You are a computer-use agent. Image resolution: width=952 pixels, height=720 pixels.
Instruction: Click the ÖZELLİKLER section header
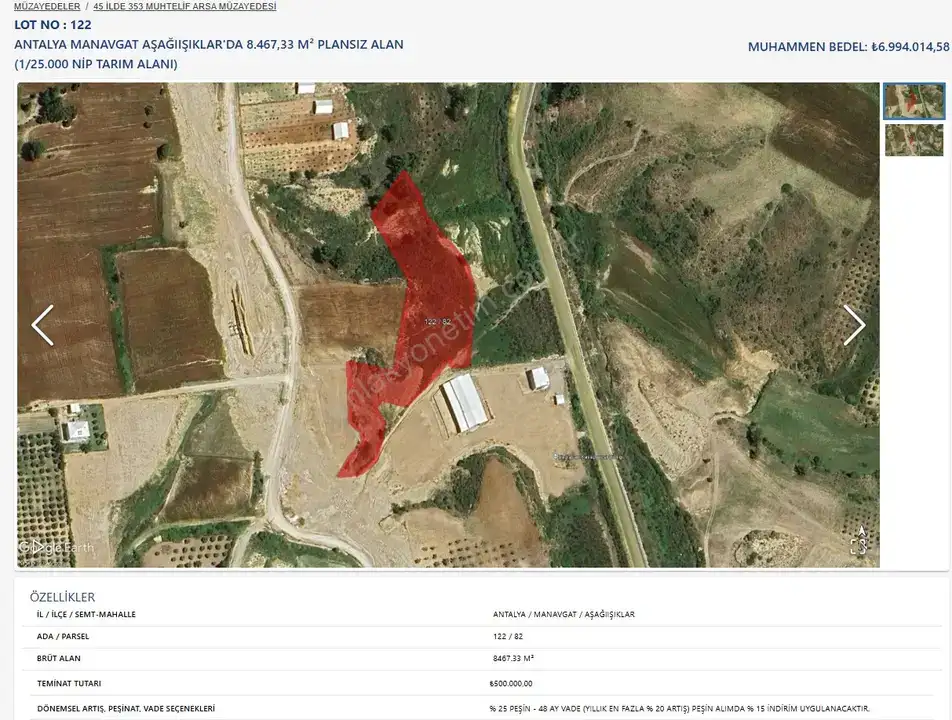64,597
